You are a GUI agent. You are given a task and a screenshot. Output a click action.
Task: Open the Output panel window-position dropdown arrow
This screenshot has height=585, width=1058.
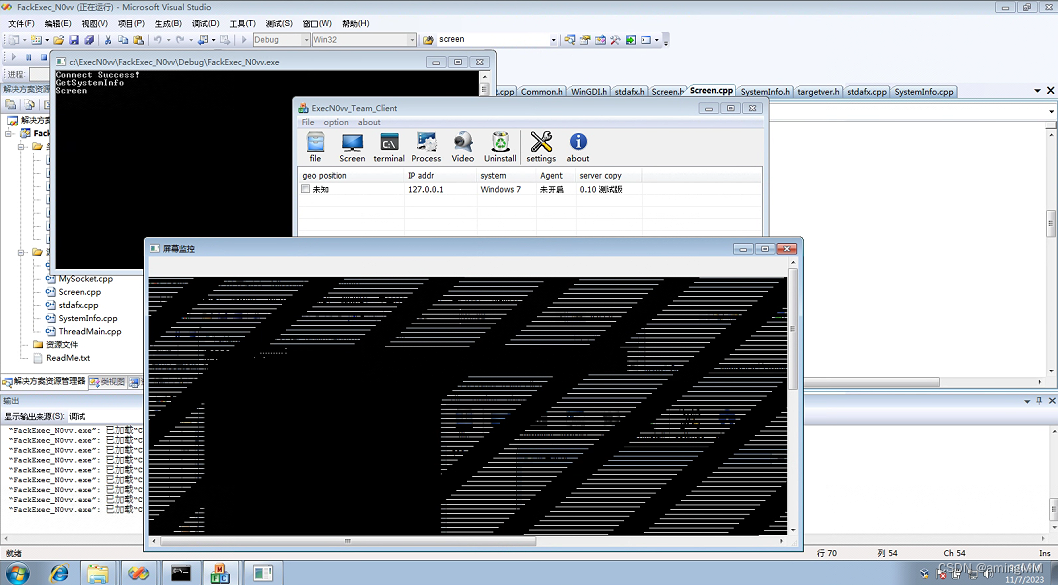coord(1027,401)
